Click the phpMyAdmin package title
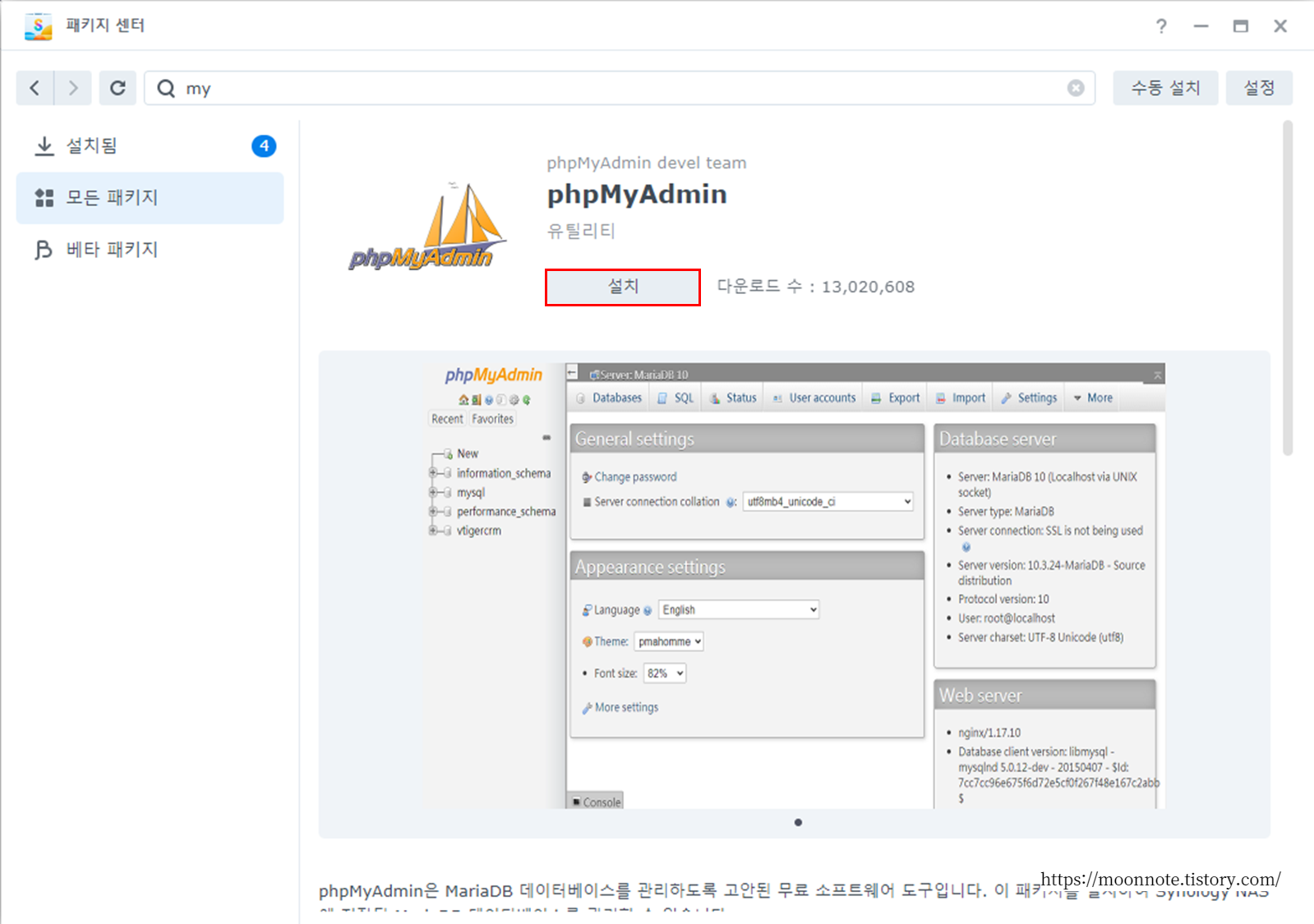The image size is (1314, 924). coord(637,195)
